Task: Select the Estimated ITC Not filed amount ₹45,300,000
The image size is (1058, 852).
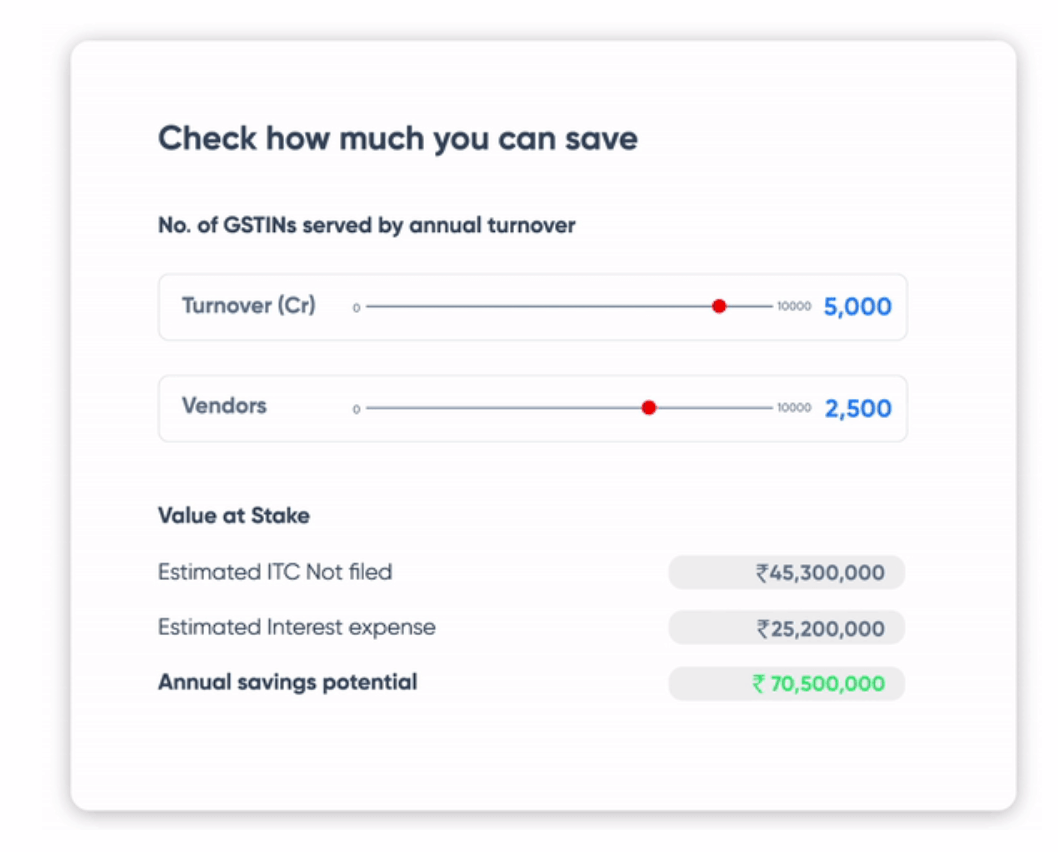Action: pos(820,573)
